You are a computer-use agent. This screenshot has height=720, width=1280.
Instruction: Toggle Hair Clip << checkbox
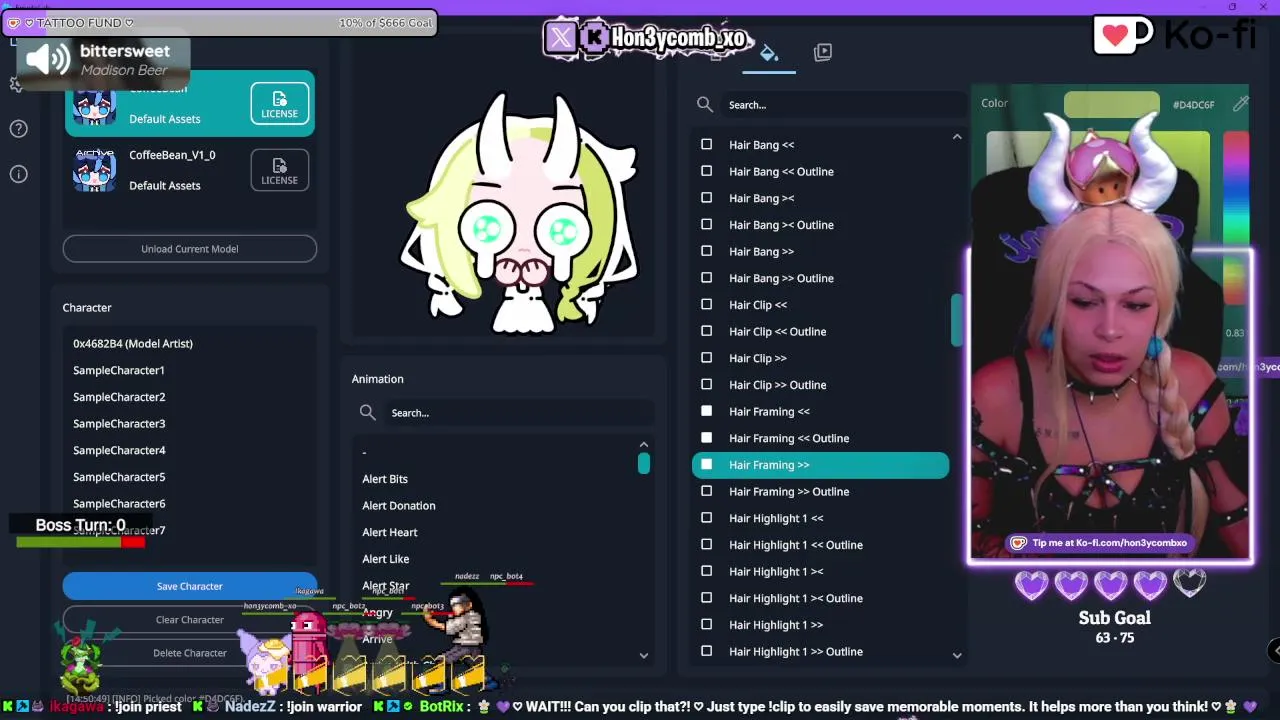pyautogui.click(x=707, y=305)
